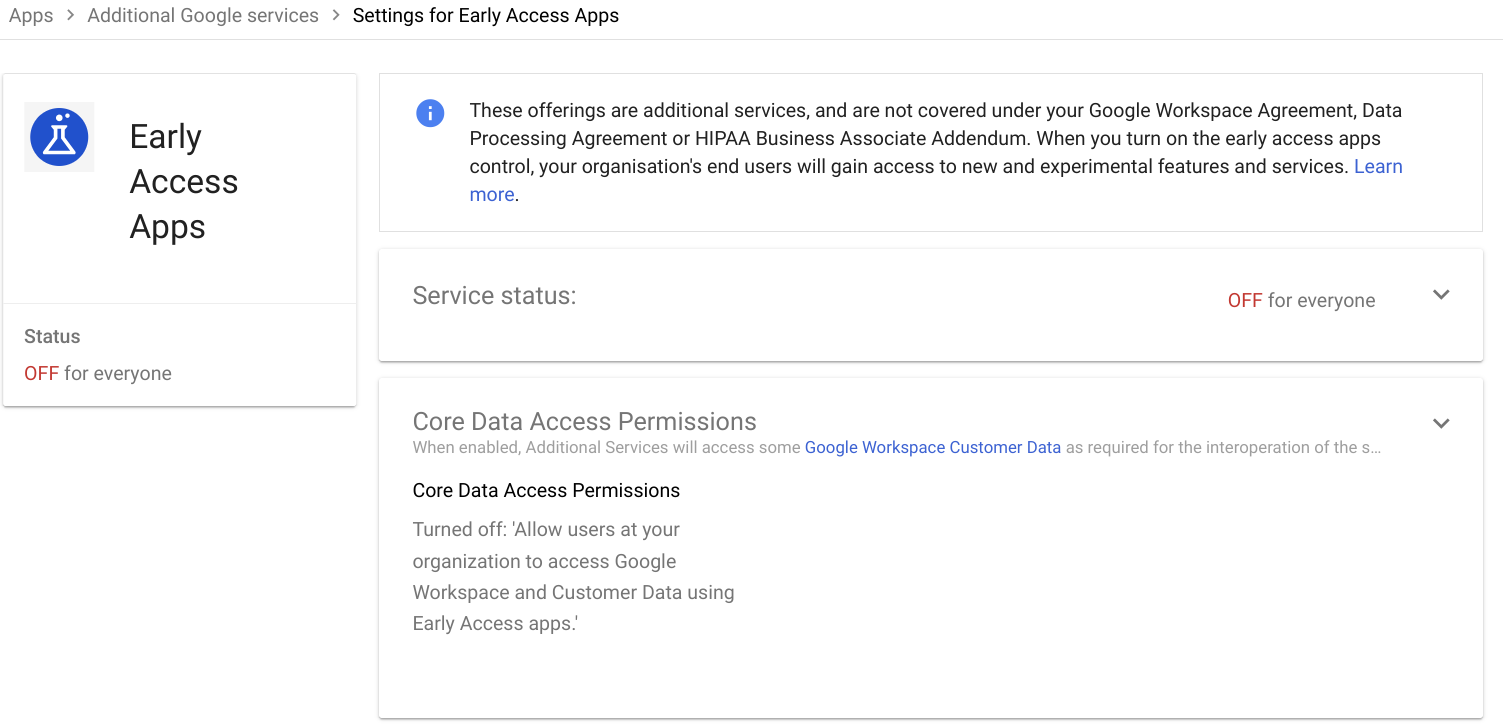The image size is (1503, 724).
Task: Click OFF for everyone under Status
Action: click(98, 373)
